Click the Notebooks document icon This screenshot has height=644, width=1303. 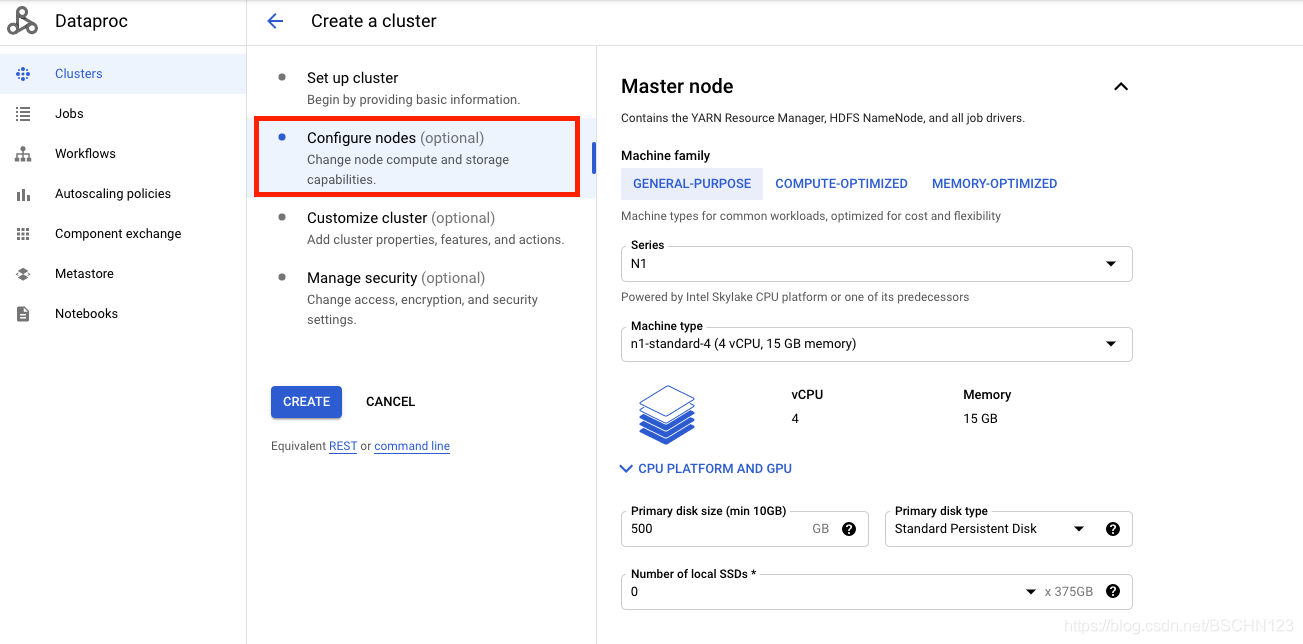click(x=23, y=314)
